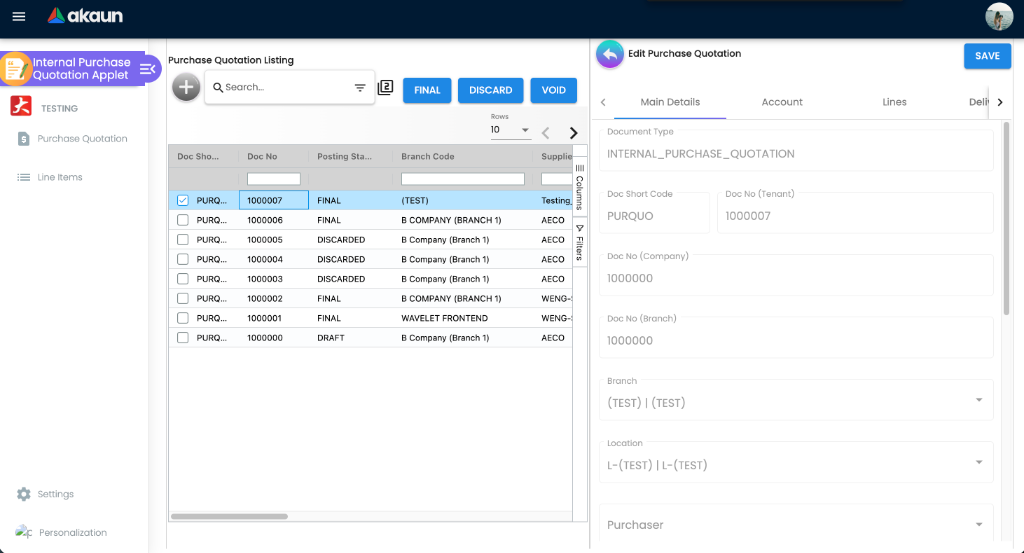Expand the Branch dropdown
The image size is (1024, 553).
coord(979,400)
